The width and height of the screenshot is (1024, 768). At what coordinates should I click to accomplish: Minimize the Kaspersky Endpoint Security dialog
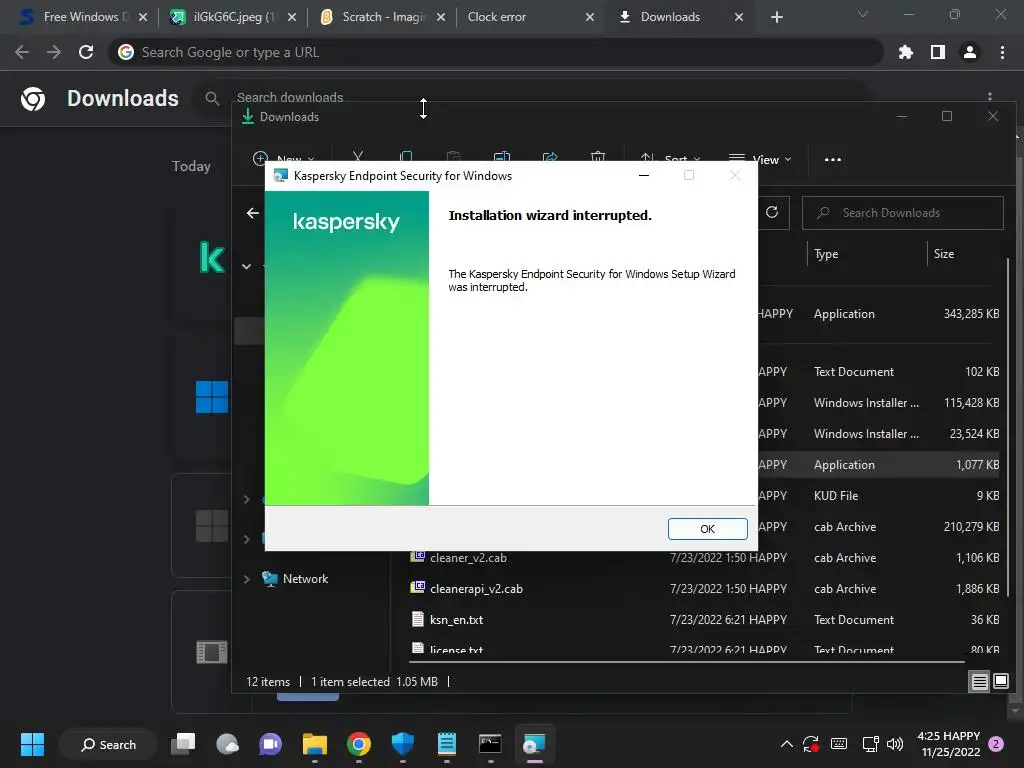[x=644, y=176]
